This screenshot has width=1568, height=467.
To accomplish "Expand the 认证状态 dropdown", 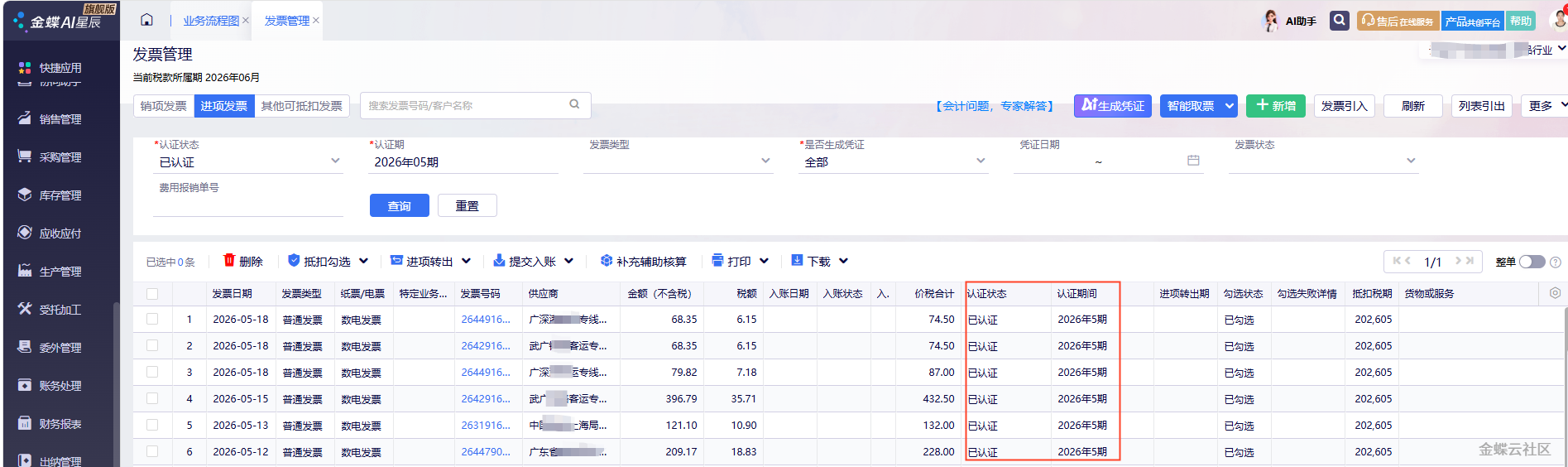I will [x=335, y=161].
